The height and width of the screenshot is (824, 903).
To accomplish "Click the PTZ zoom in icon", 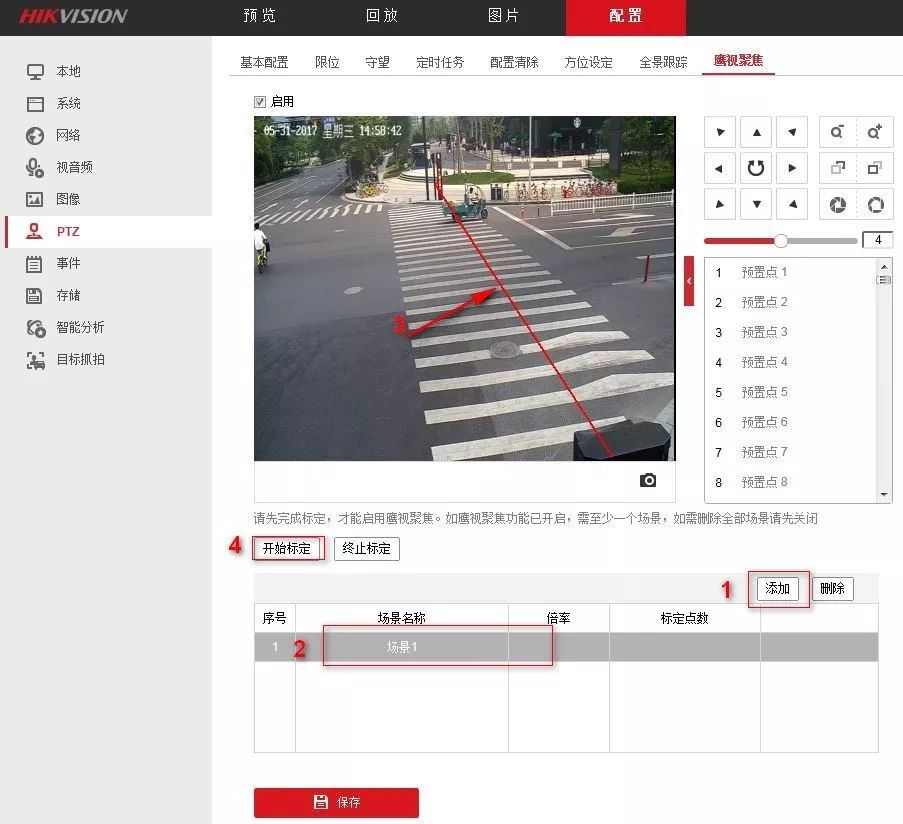I will (875, 132).
